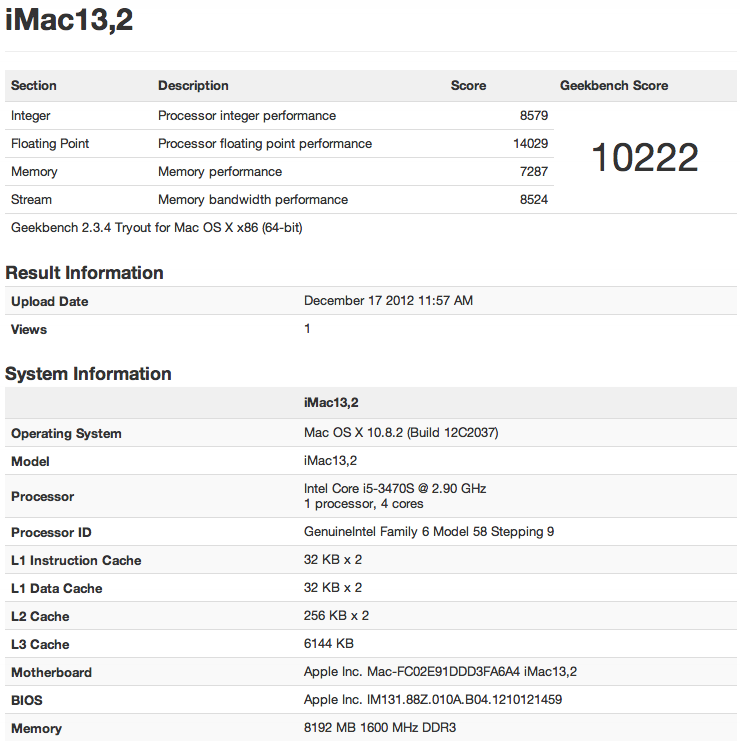740x748 pixels.
Task: Click the L2 Cache label
Action: (40, 617)
